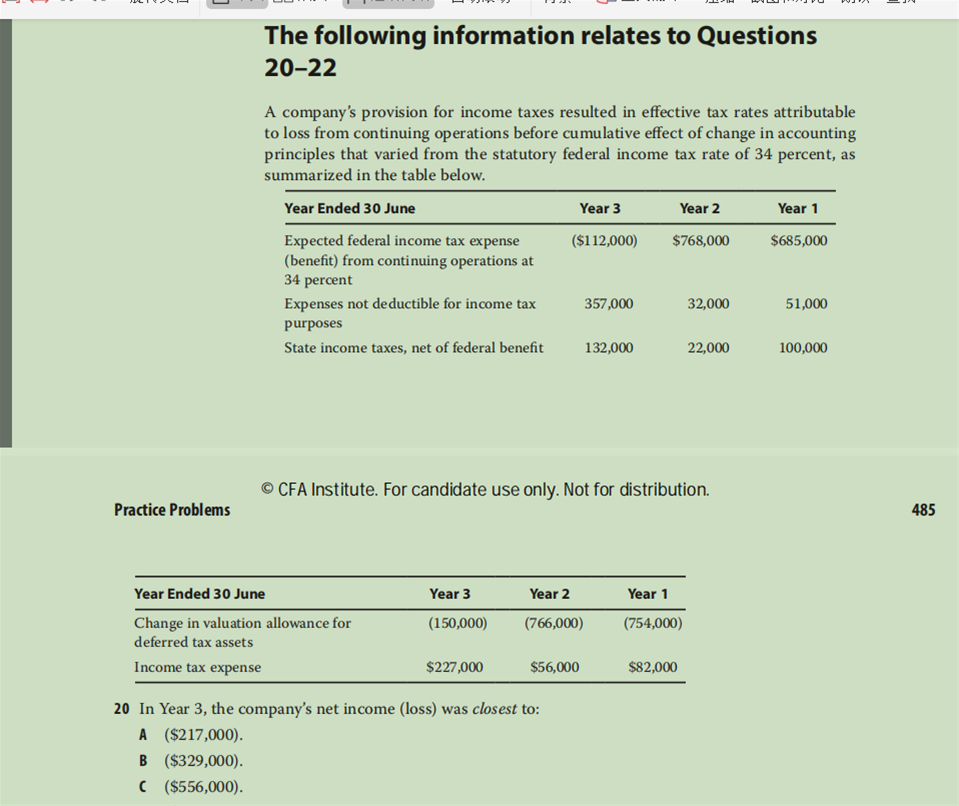
Task: Click the ($112,000) cell
Action: point(604,240)
